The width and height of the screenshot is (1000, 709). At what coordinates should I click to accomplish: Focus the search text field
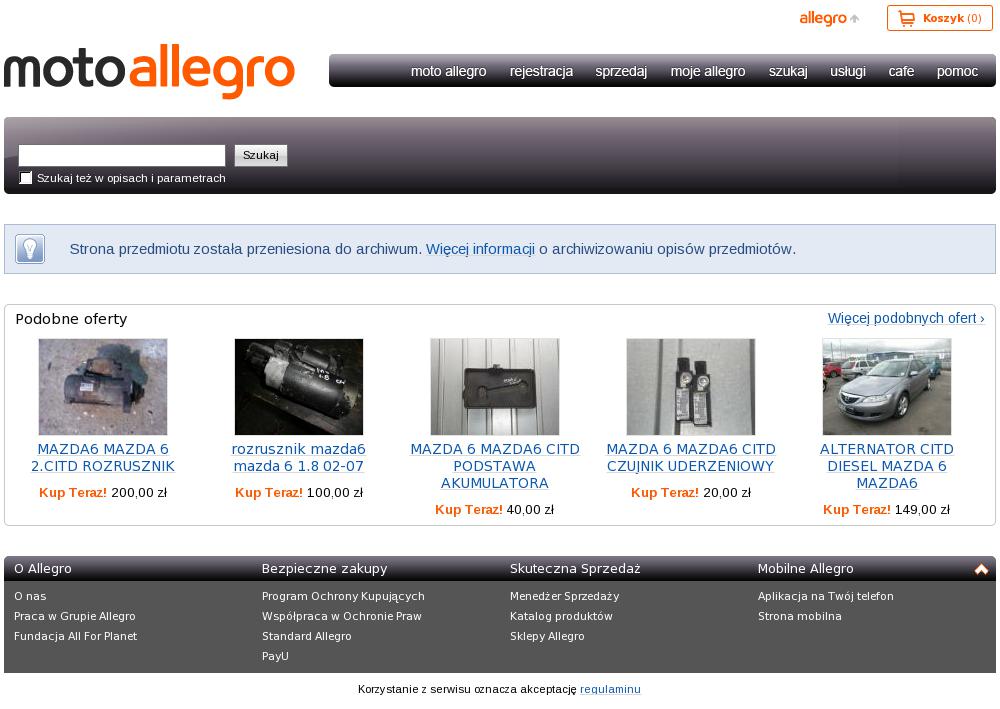[x=122, y=156]
